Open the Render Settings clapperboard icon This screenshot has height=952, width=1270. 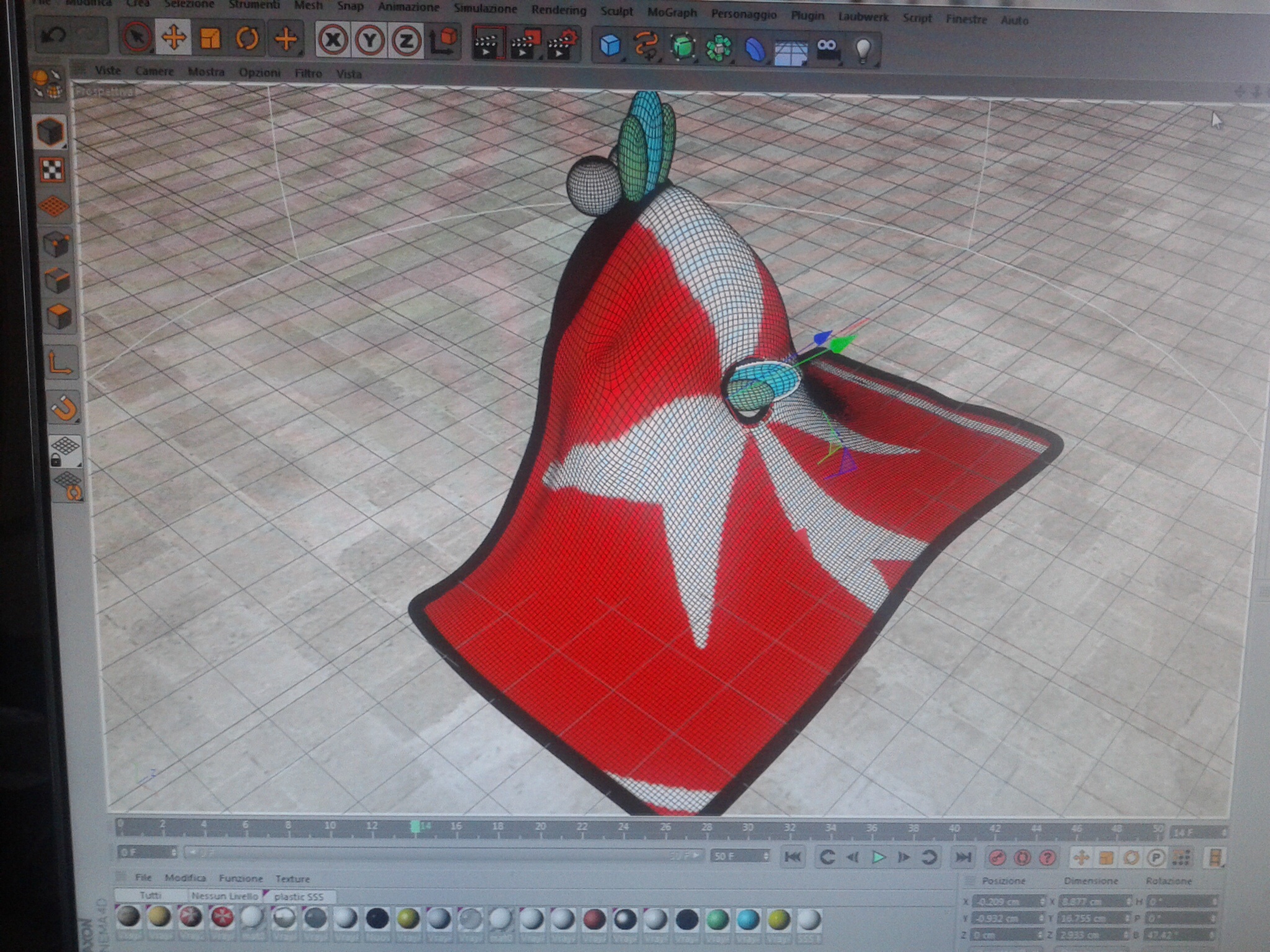click(563, 45)
